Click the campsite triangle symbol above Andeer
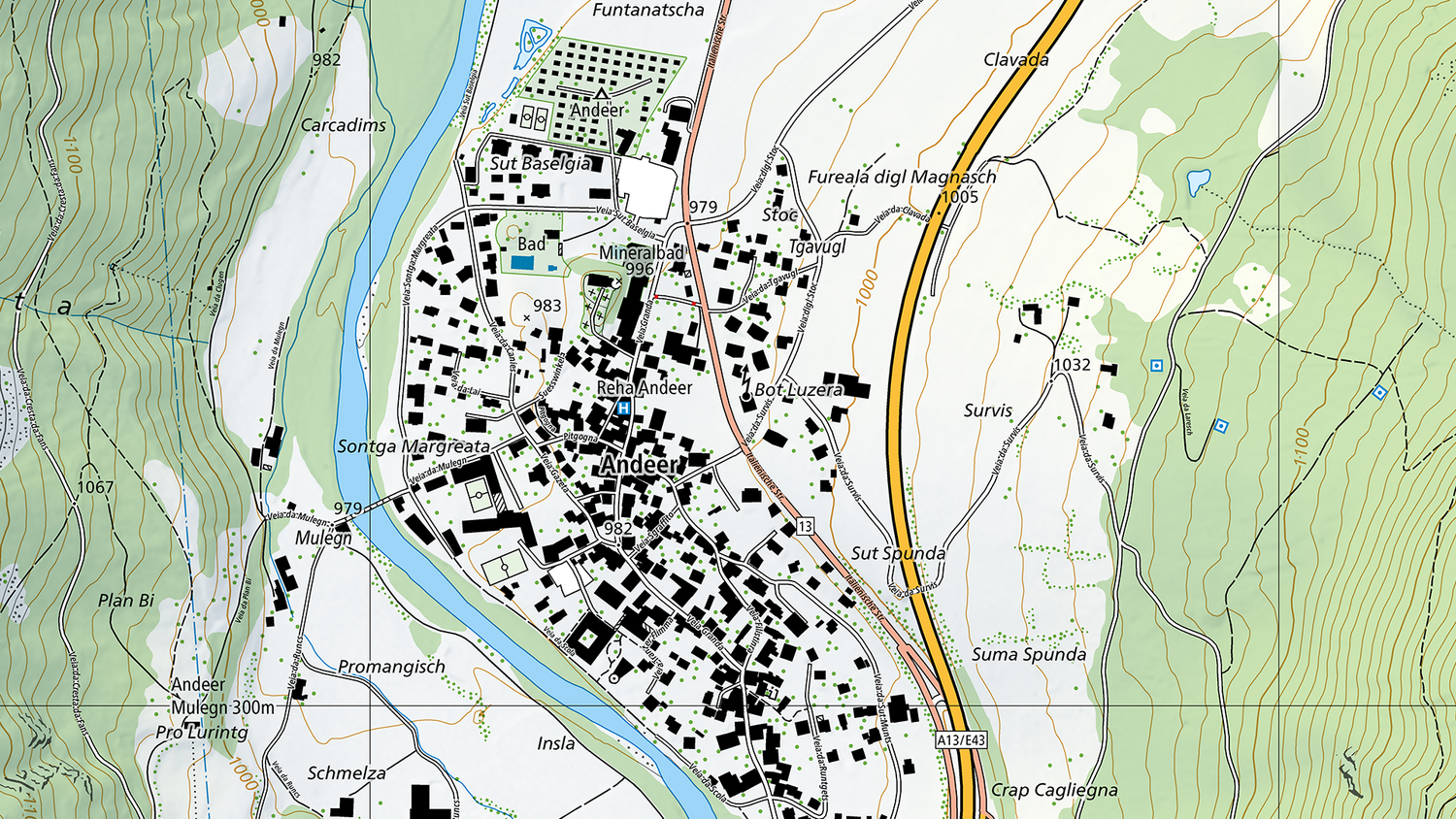Screen dimensions: 1456x819 click(x=601, y=93)
